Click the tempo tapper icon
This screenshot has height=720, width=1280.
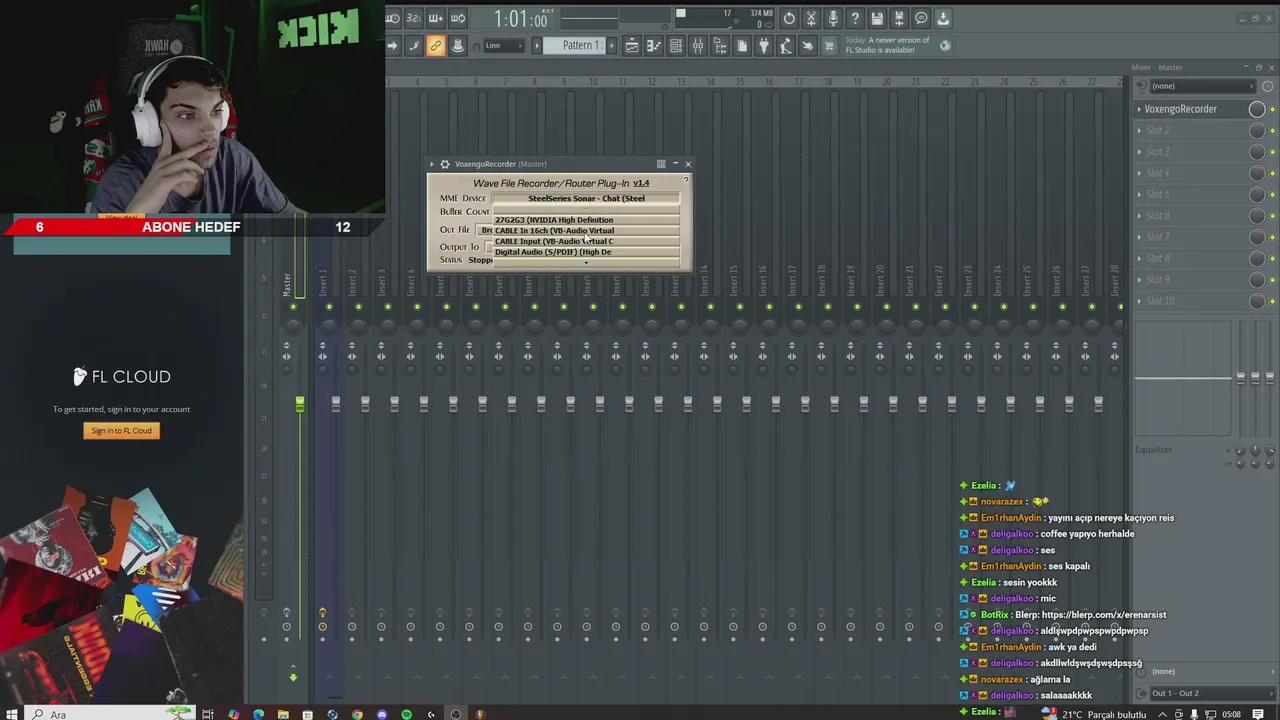pos(786,45)
